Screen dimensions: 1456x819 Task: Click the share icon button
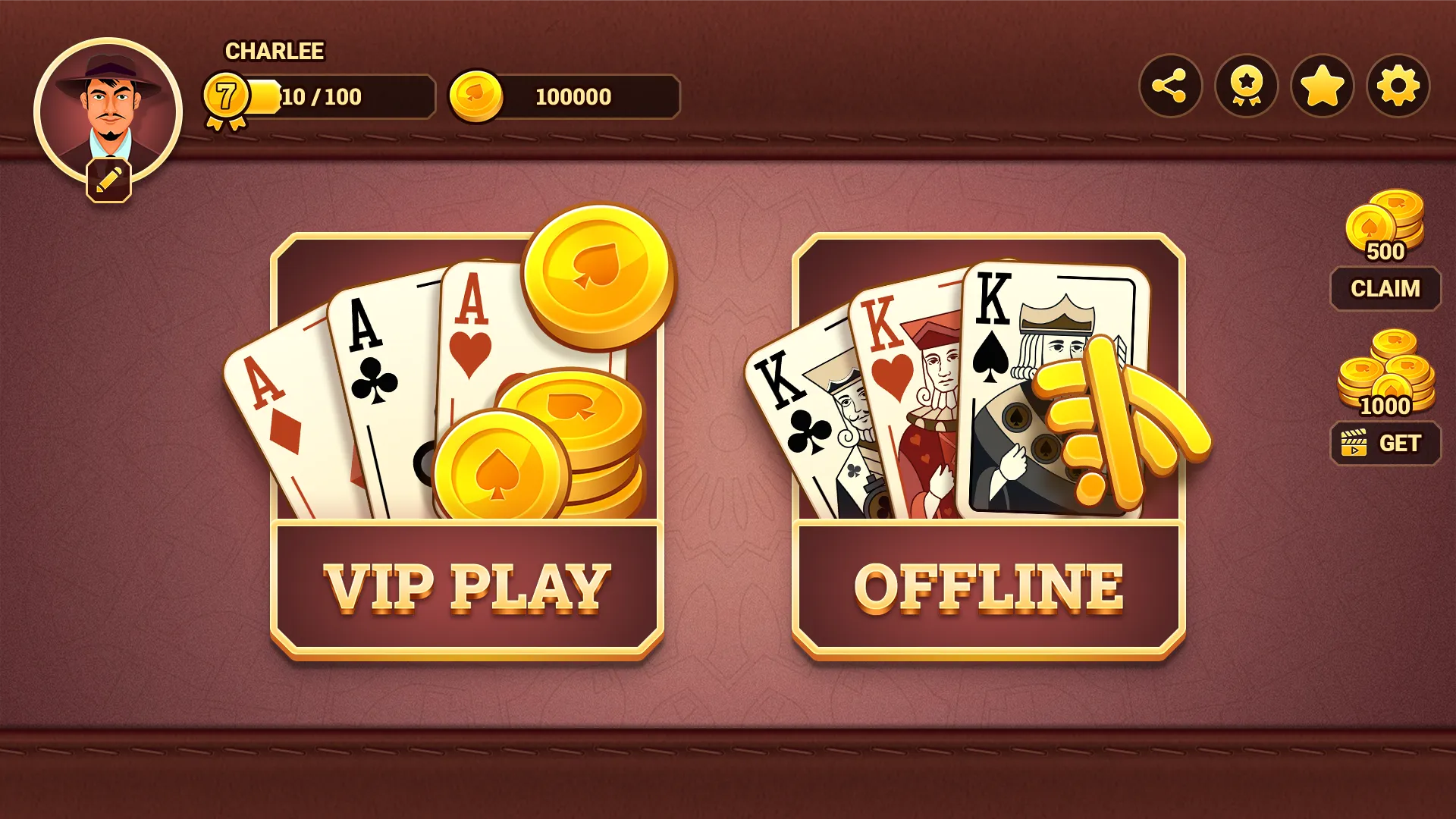coord(1170,86)
